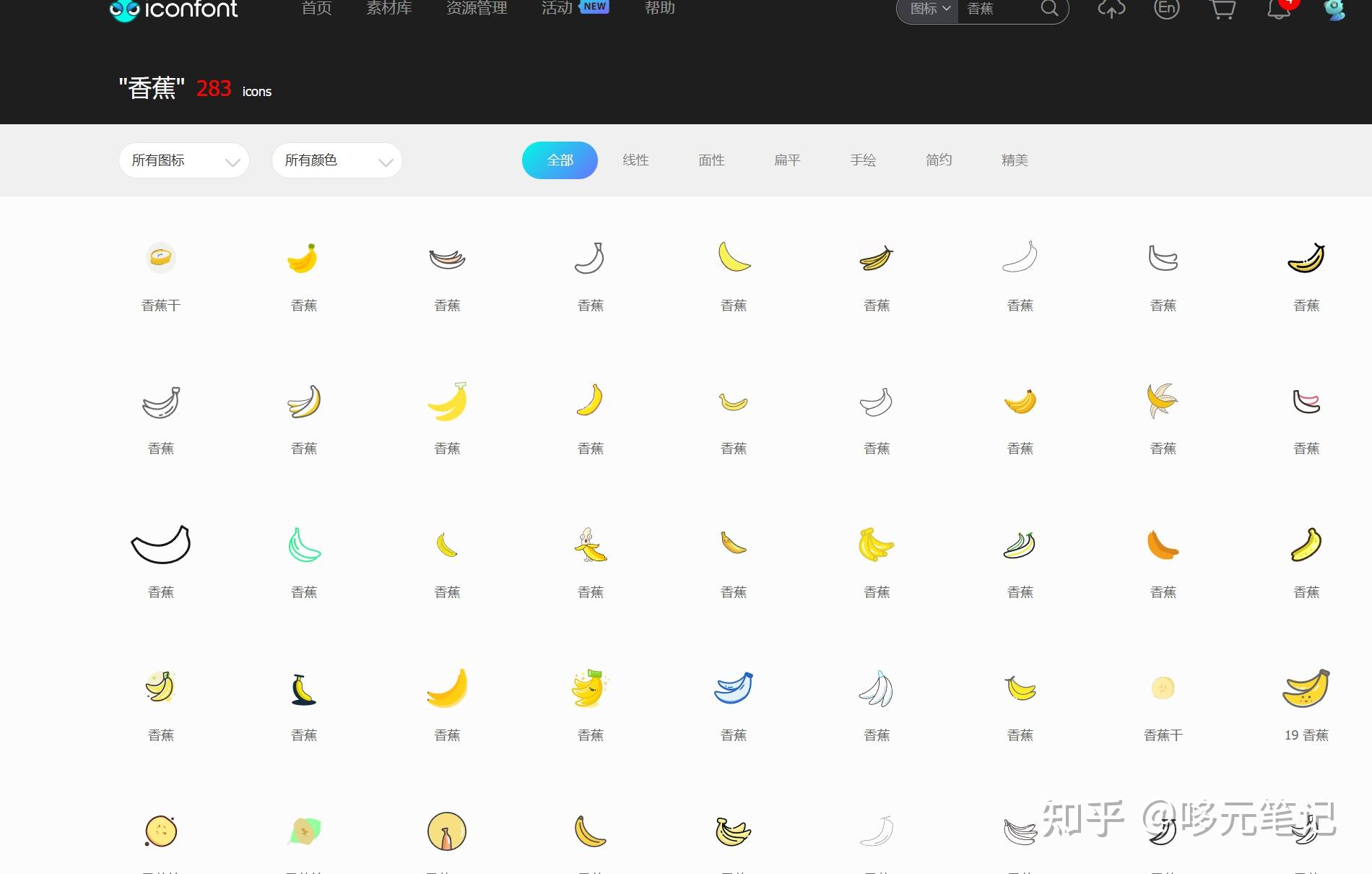Image resolution: width=1372 pixels, height=874 pixels.
Task: Select the dark outline banana with pink tip
Action: pos(1306,401)
